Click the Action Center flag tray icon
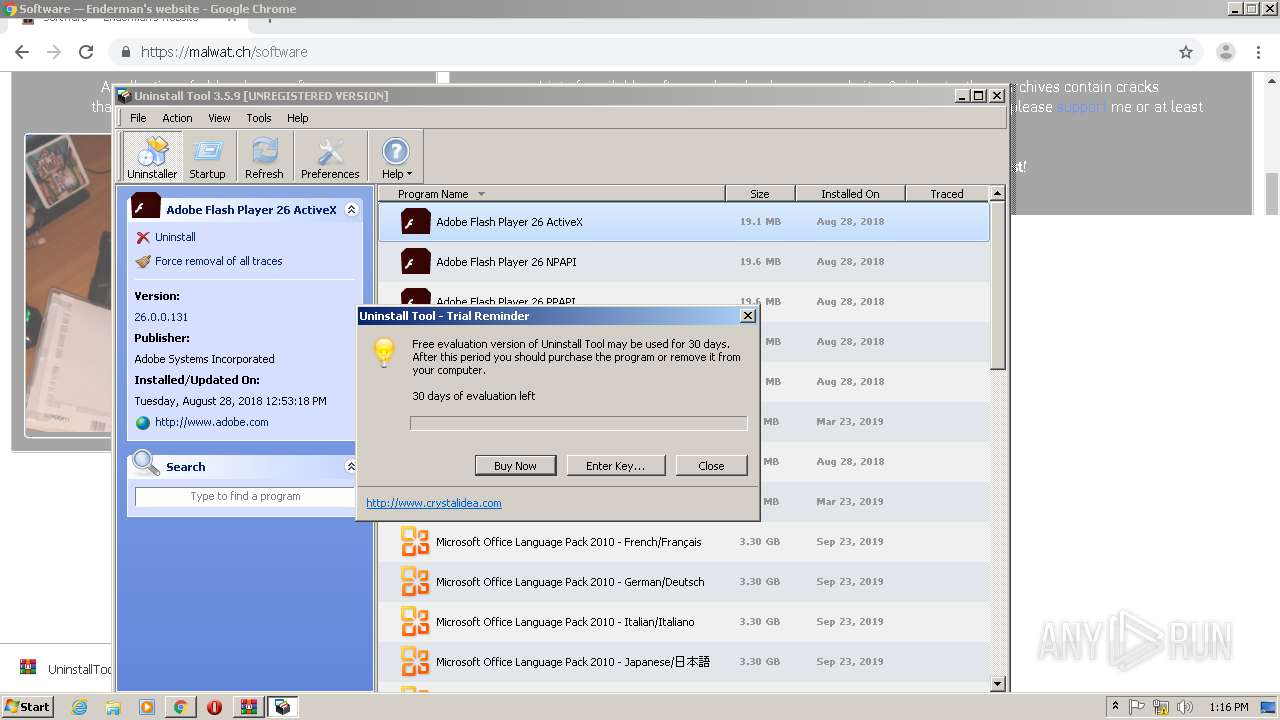 (x=1137, y=707)
